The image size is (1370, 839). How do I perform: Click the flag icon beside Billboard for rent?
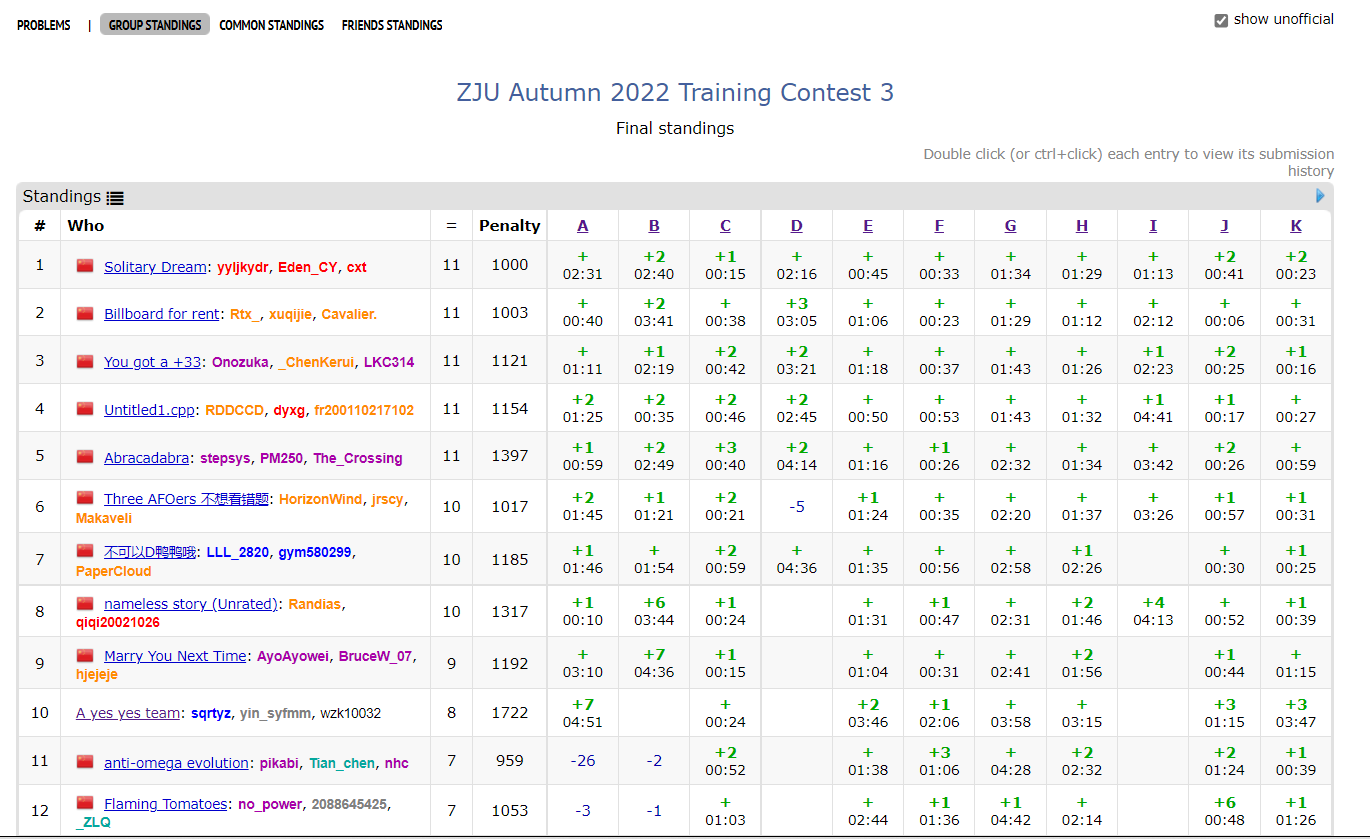tap(85, 314)
